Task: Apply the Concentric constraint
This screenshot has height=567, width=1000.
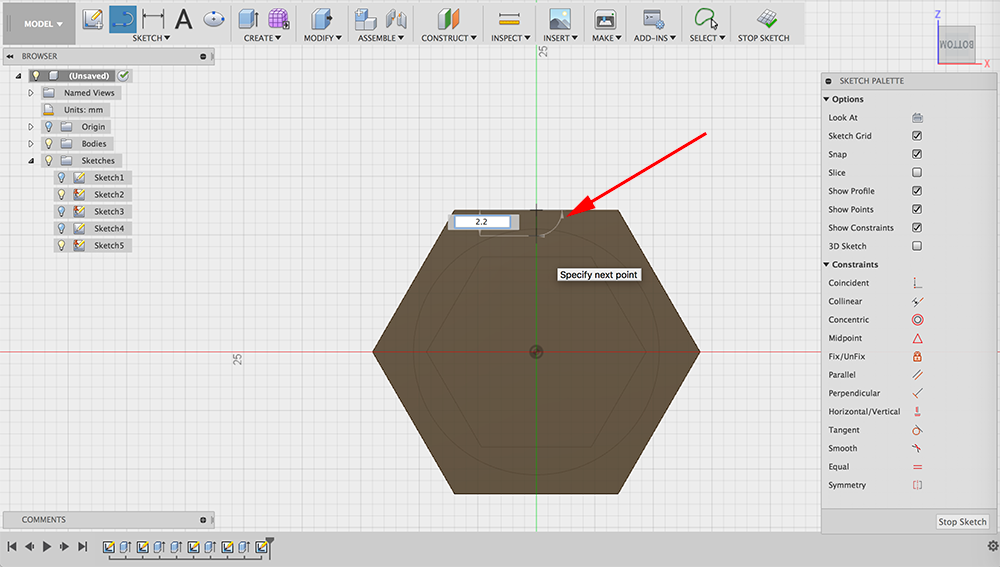Action: coord(917,320)
